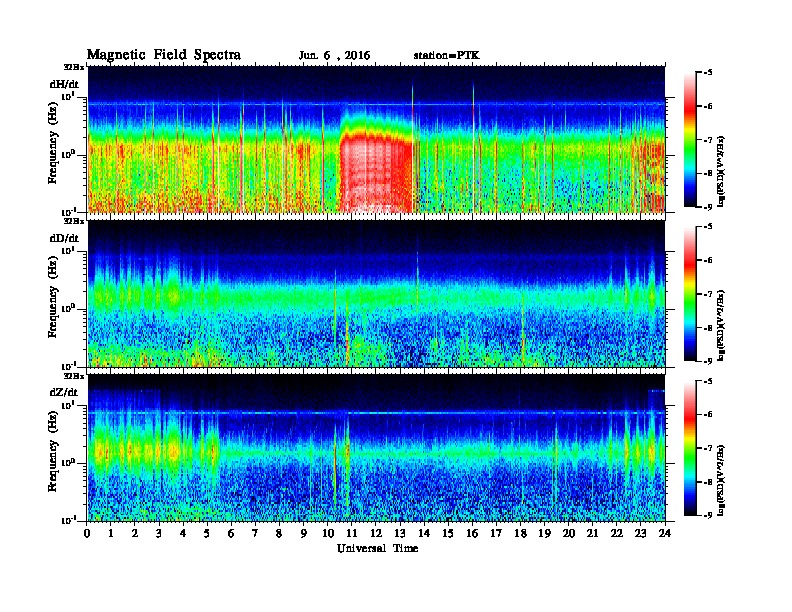Select the 'dD/dt' panel label

click(x=64, y=238)
